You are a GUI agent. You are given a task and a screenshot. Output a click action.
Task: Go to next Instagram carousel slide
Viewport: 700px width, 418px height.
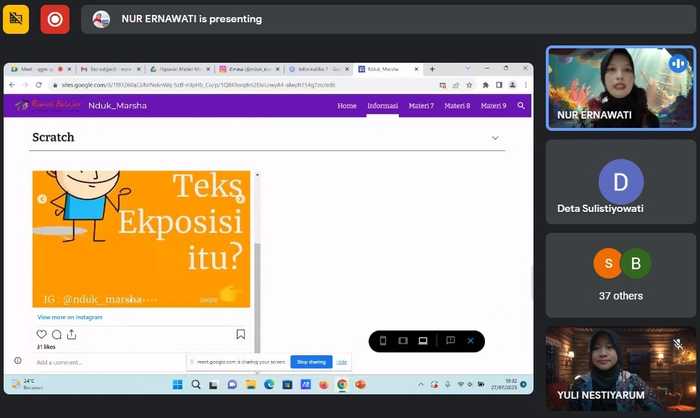240,199
